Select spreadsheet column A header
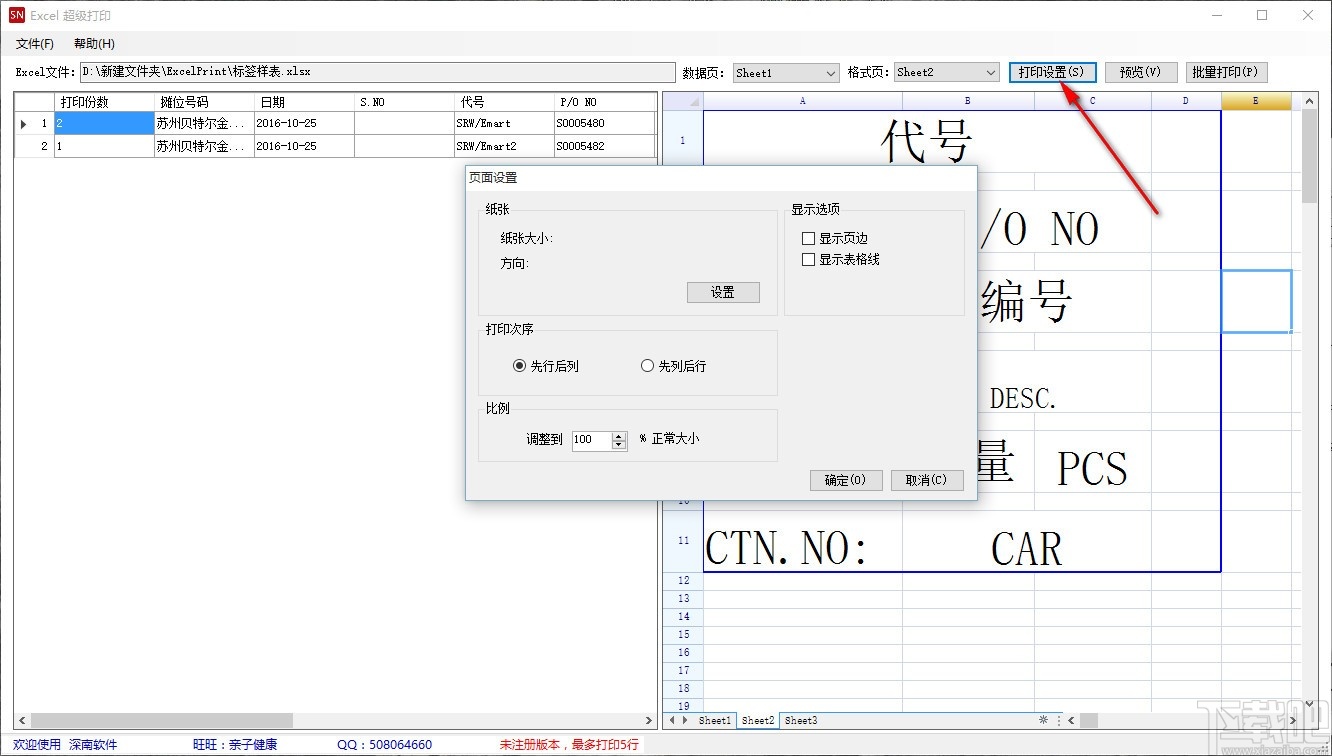The image size is (1332, 756). 803,101
